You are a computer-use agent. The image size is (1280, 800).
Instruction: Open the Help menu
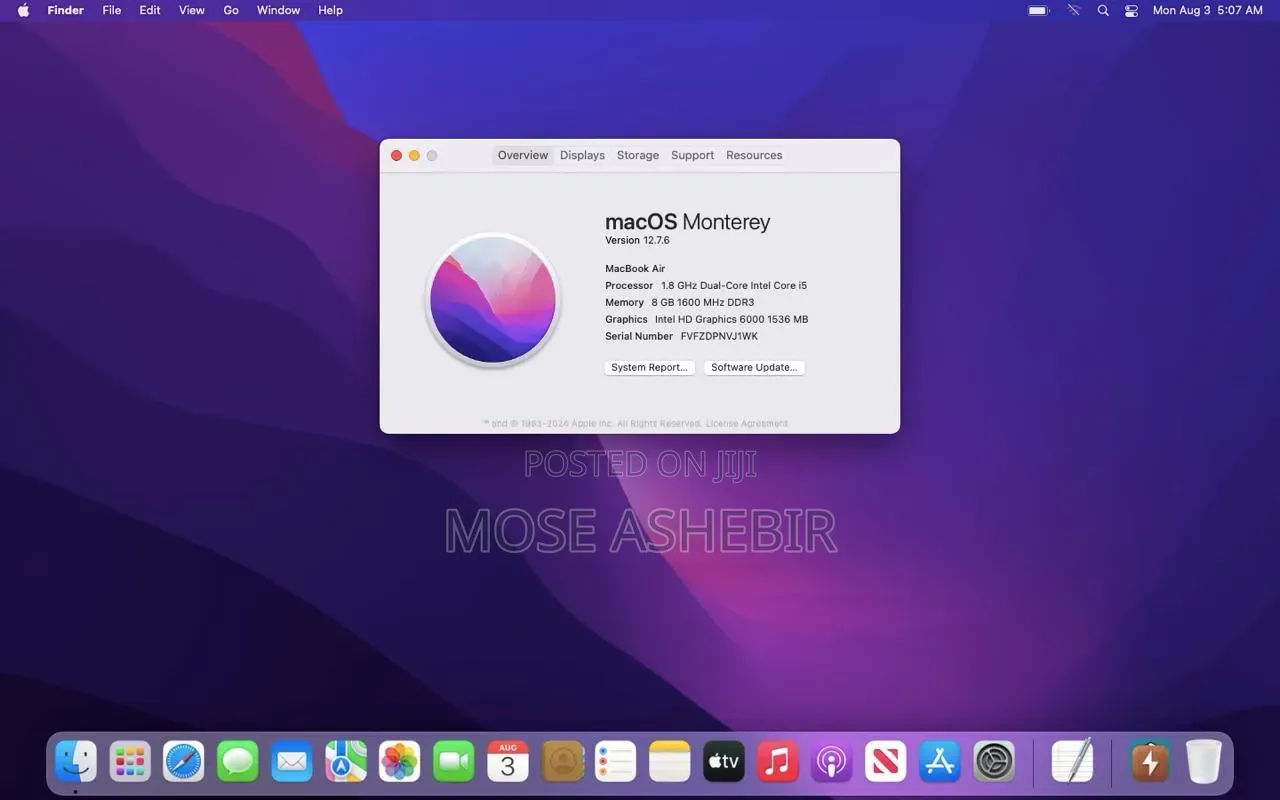[x=330, y=10]
